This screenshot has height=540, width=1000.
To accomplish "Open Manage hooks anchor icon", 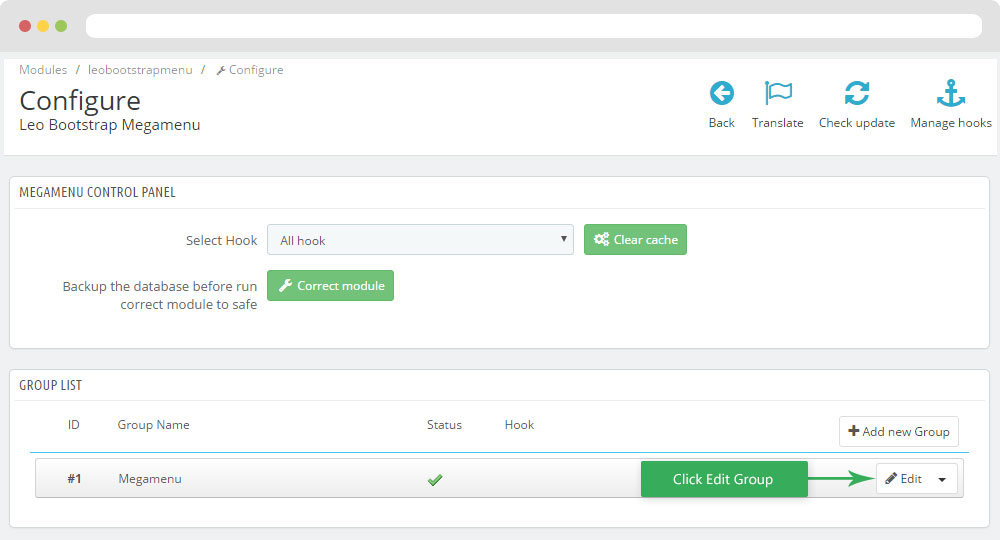I will click(950, 94).
